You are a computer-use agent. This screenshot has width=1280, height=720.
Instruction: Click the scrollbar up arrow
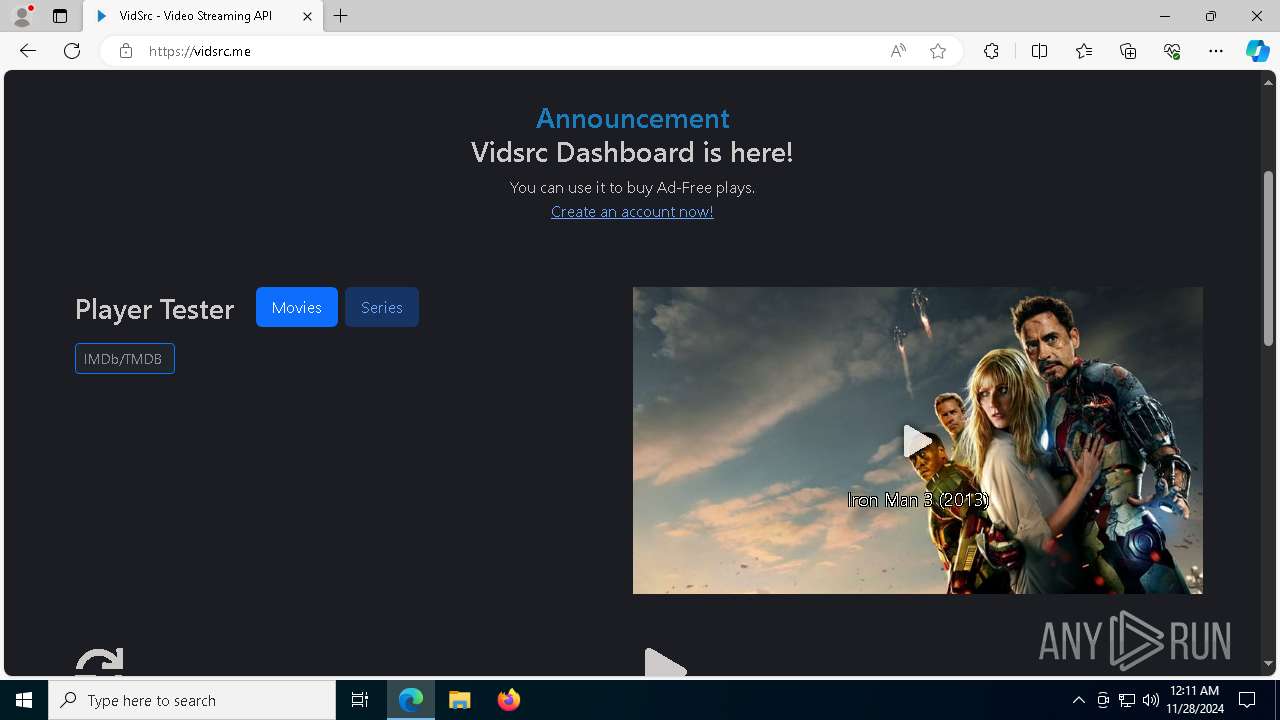[1268, 82]
